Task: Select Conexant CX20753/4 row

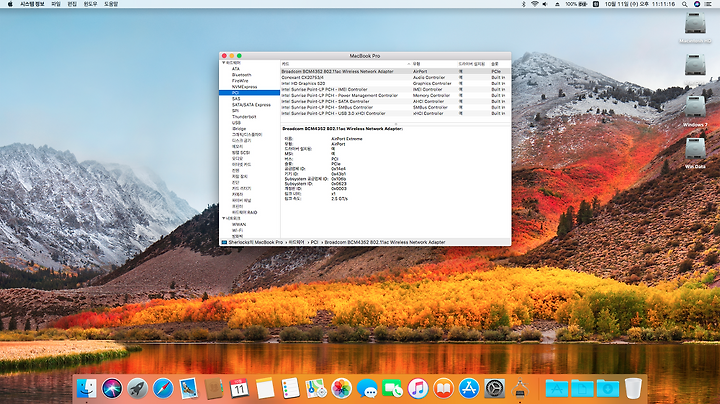Action: 395,78
